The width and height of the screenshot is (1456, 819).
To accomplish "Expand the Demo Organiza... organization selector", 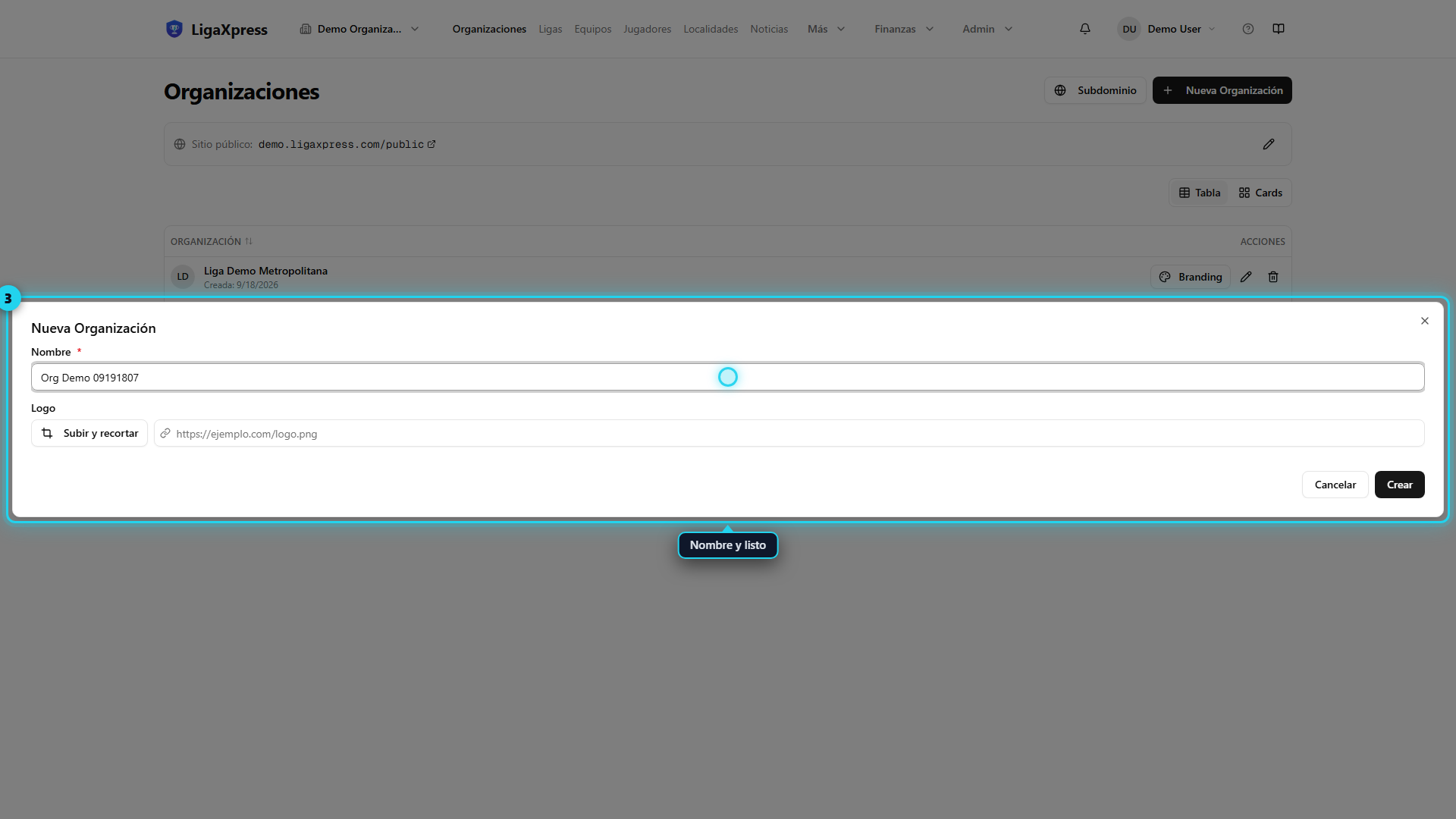I will [359, 29].
